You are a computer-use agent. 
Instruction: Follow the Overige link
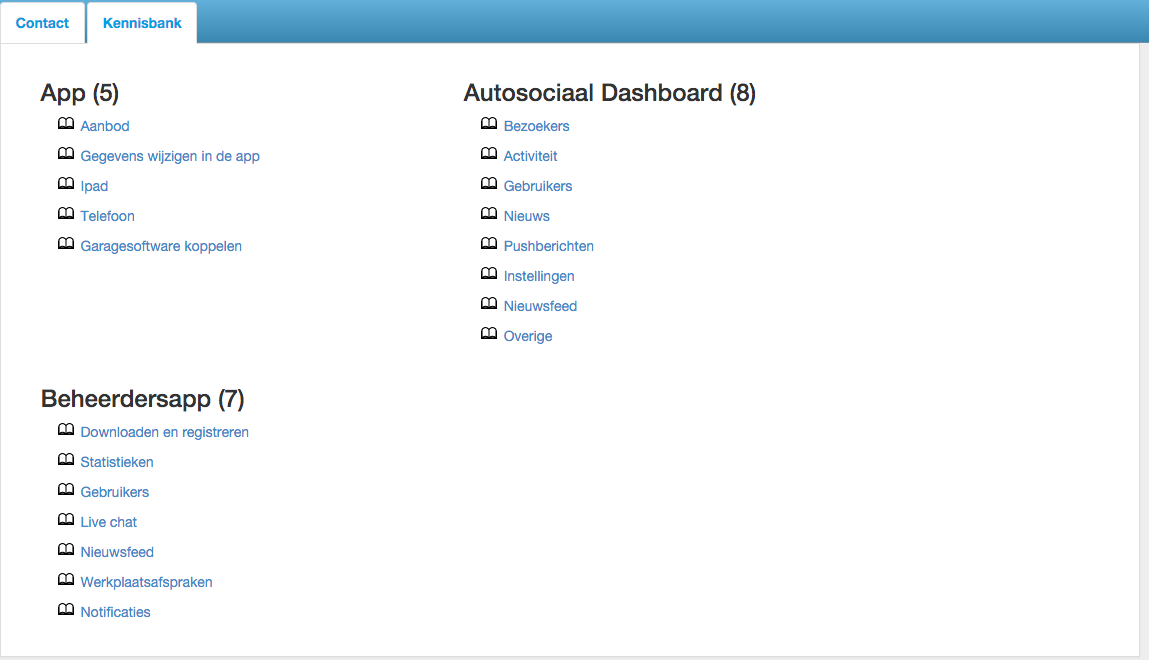click(x=528, y=336)
